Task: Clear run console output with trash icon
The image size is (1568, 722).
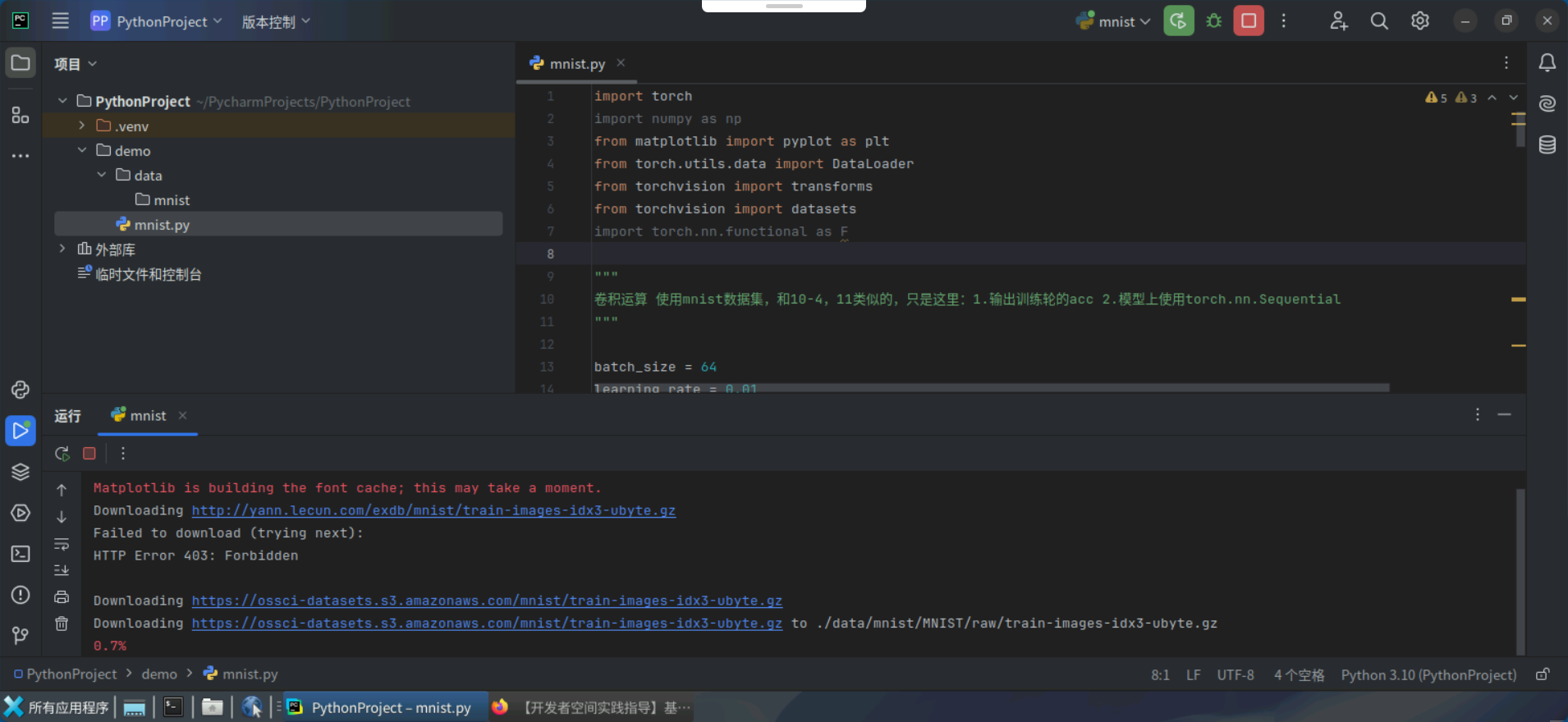Action: point(62,624)
